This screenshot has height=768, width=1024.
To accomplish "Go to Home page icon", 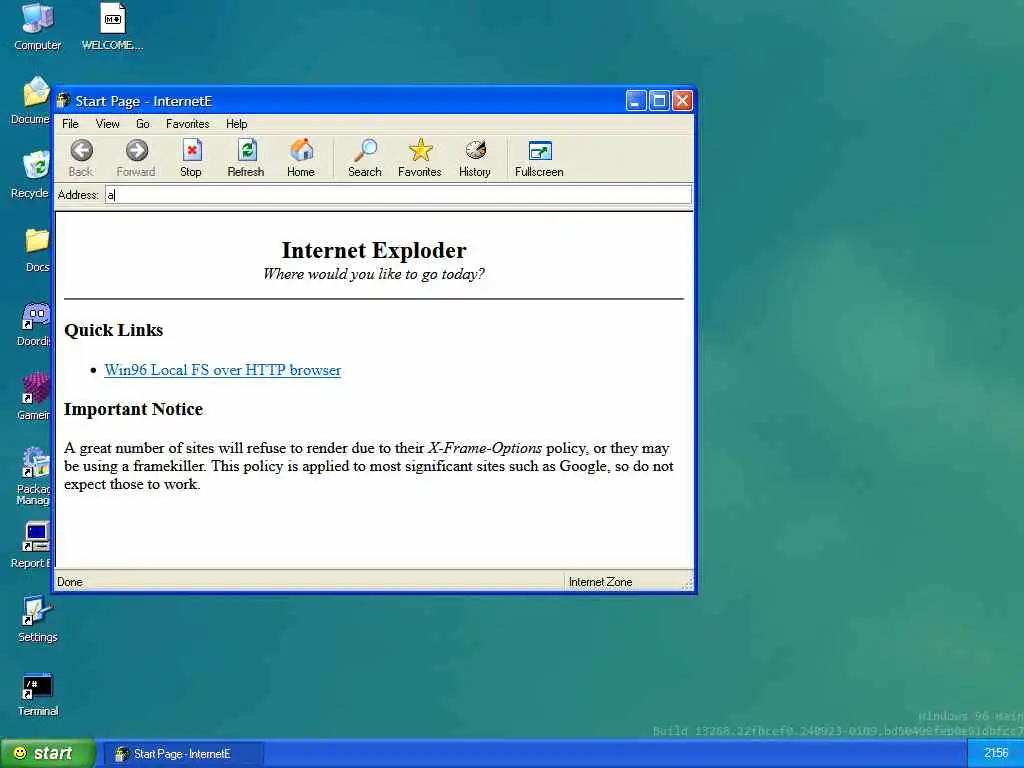I will pyautogui.click(x=301, y=151).
